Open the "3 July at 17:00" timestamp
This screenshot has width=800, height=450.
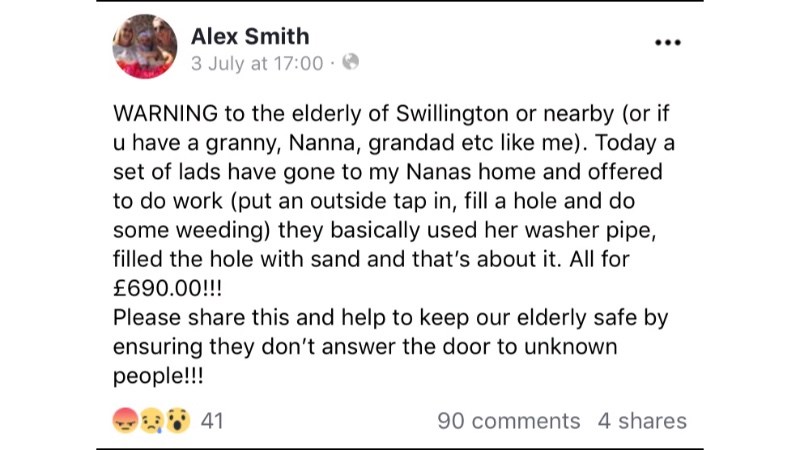pos(257,64)
